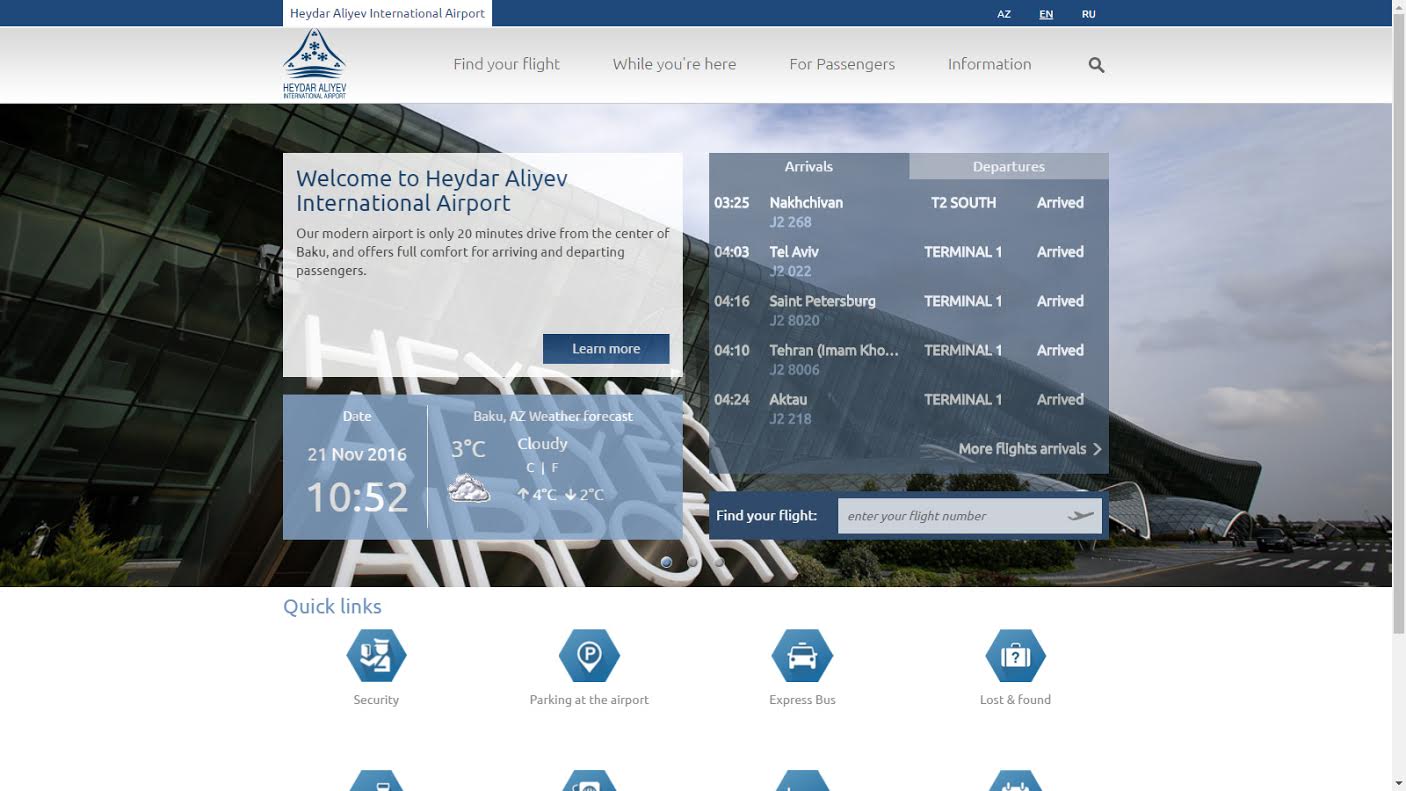Click the Learn more button
1406x791 pixels.
pos(606,349)
